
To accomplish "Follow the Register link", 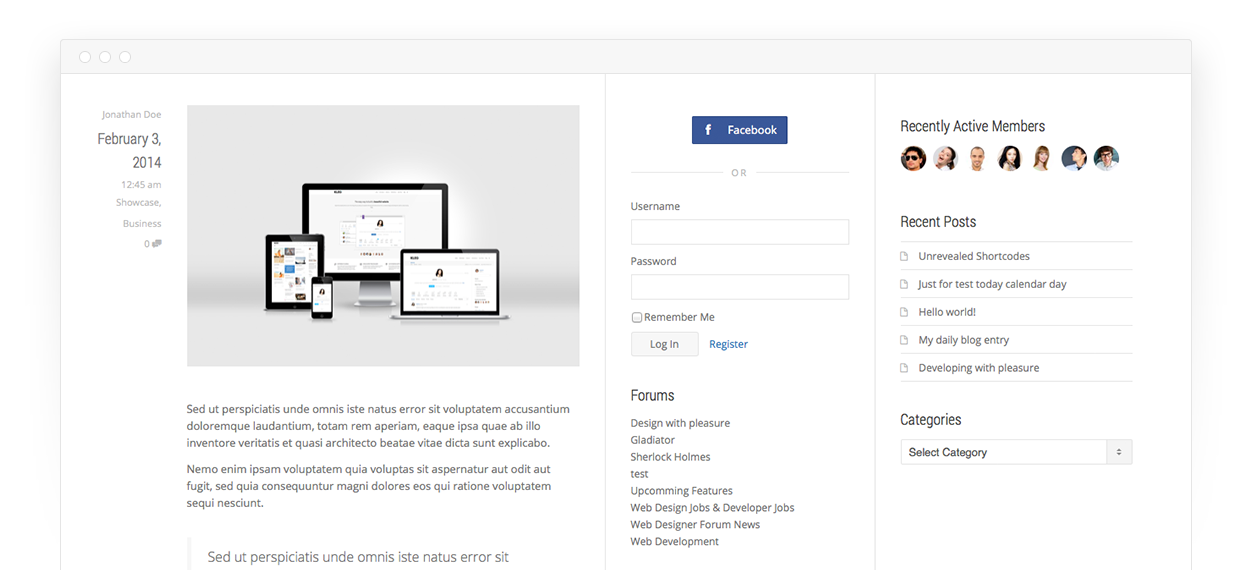I will point(728,344).
